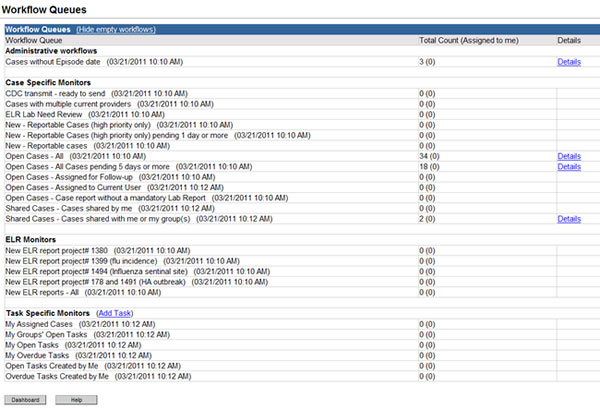Select the ELR Lab Need Review queue
Screen dimensions: 600x410
pos(44,114)
